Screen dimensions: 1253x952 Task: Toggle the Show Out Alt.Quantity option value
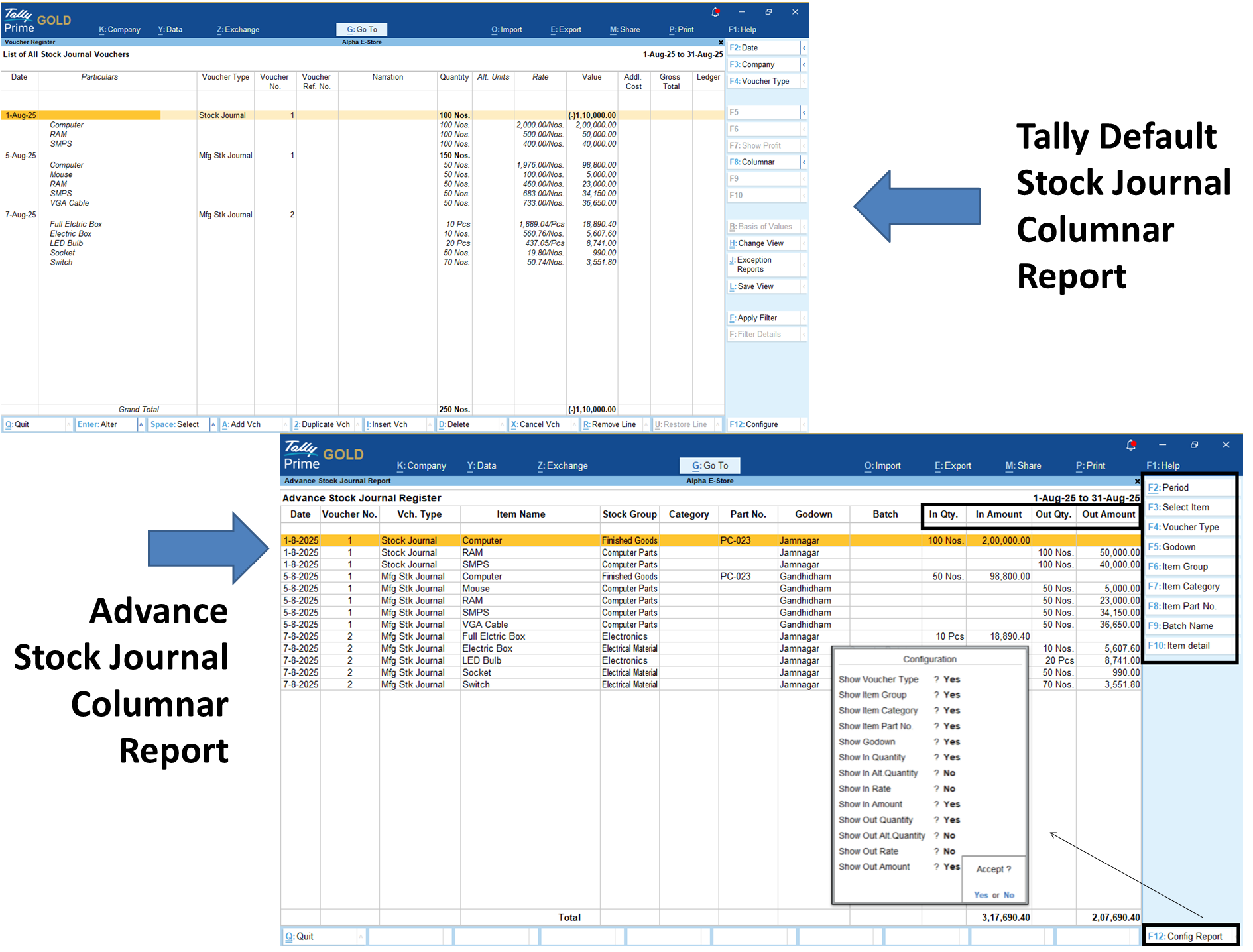tap(949, 836)
